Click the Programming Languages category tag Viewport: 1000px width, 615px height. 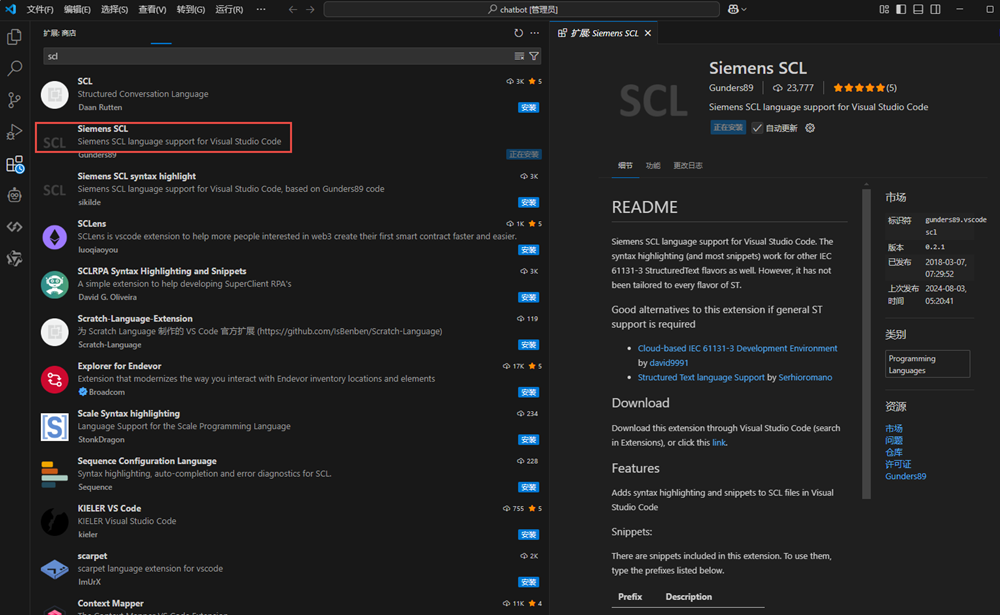pos(927,364)
